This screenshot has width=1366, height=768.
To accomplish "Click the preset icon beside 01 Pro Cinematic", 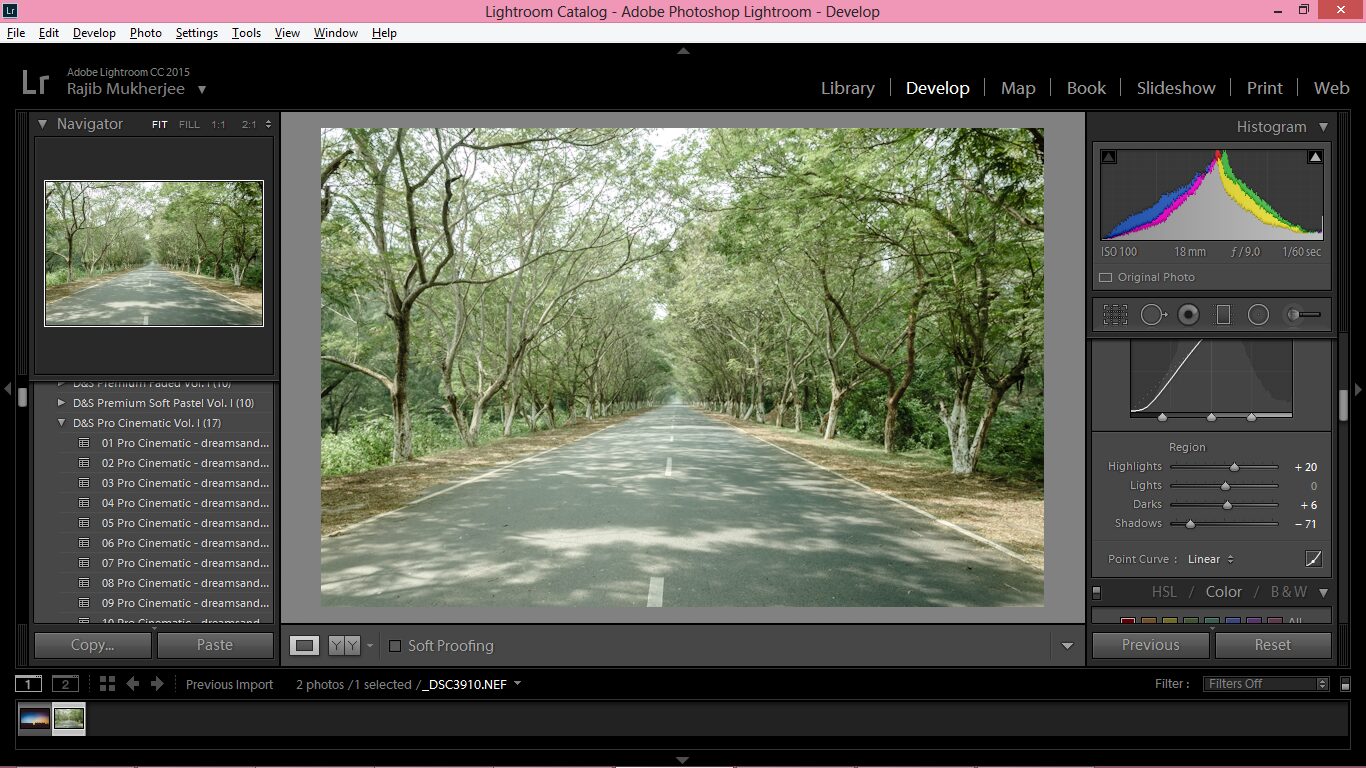I will tap(84, 443).
